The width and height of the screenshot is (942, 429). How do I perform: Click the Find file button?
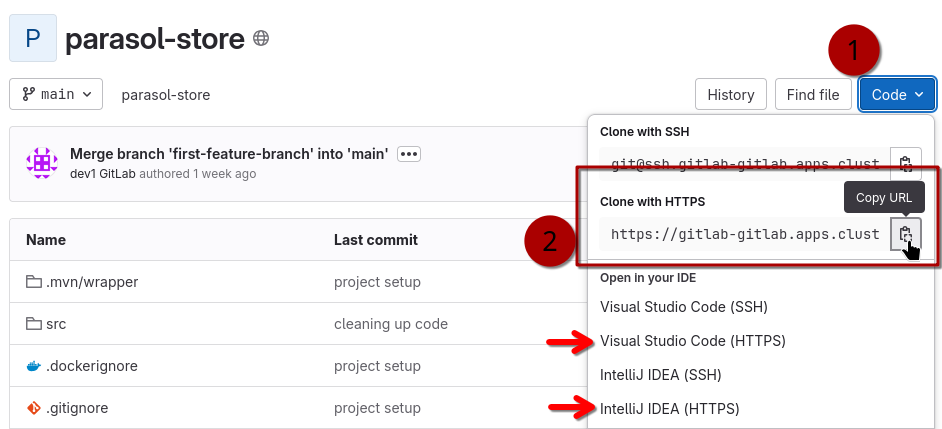[x=813, y=94]
